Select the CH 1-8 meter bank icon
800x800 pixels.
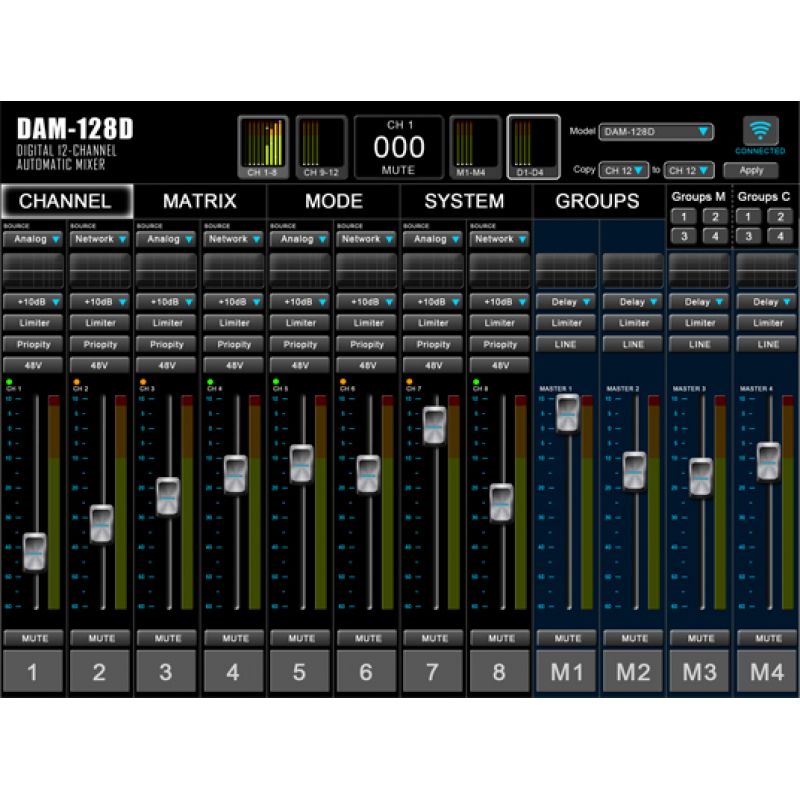[263, 147]
